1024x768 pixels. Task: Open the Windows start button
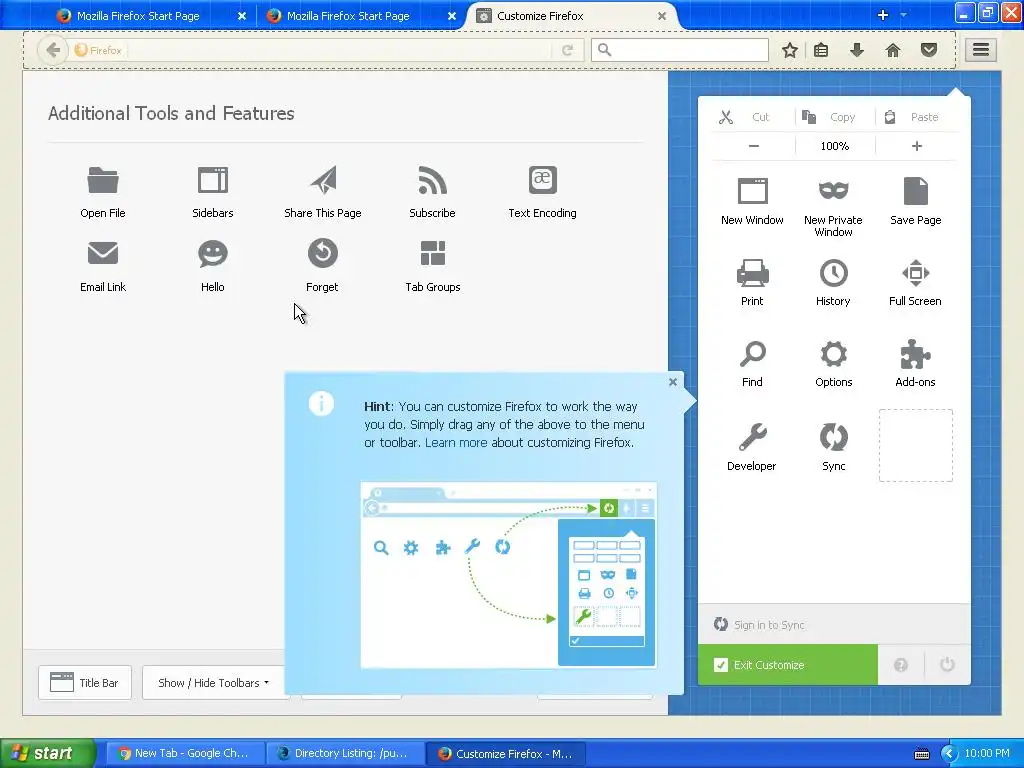click(48, 753)
